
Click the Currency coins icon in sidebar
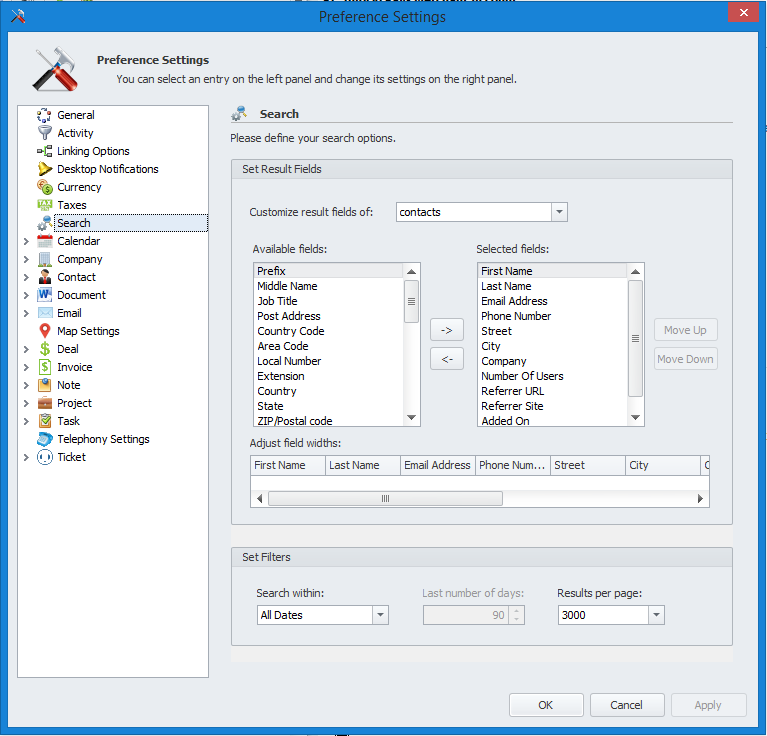coord(45,187)
